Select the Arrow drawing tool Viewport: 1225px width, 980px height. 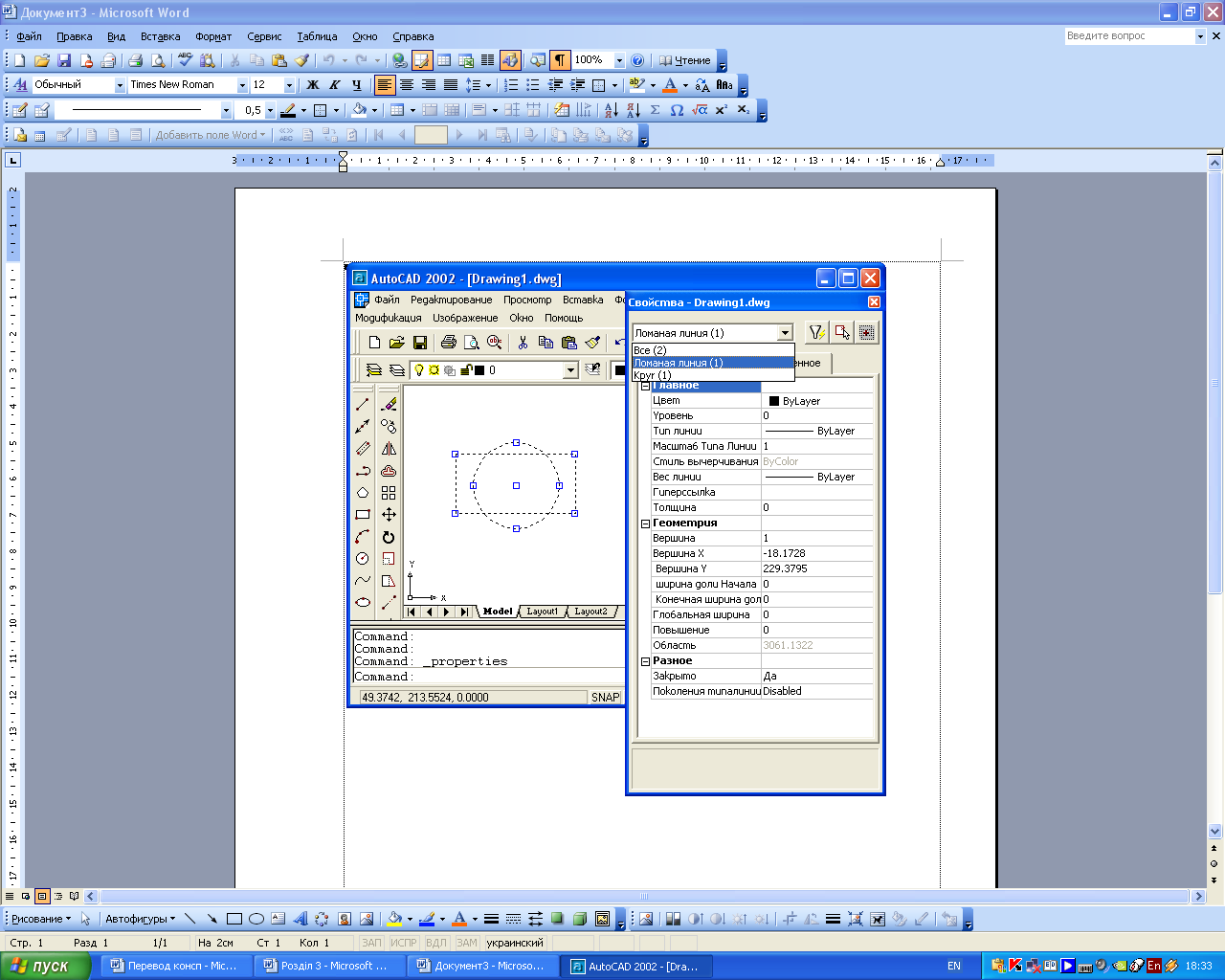tap(212, 919)
